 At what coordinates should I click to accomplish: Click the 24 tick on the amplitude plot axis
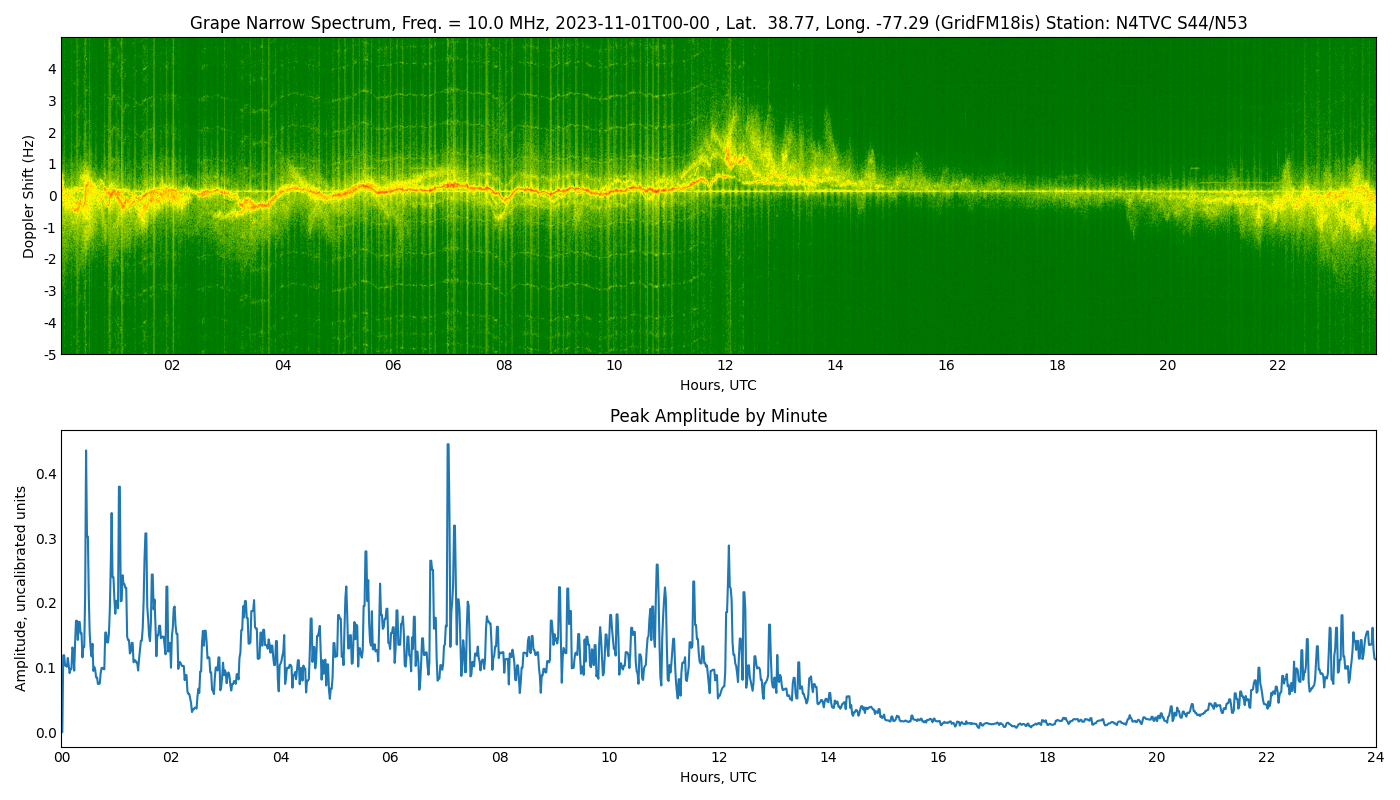1375,757
